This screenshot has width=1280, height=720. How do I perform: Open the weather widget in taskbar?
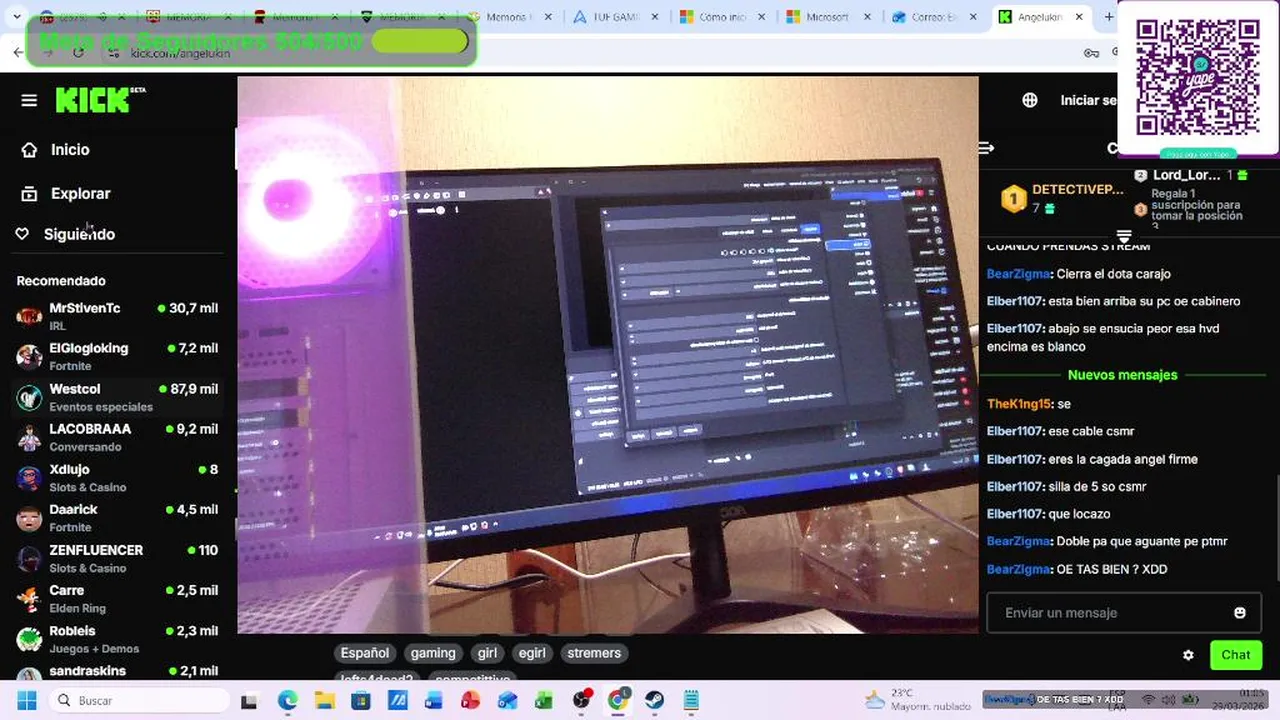(x=918, y=700)
